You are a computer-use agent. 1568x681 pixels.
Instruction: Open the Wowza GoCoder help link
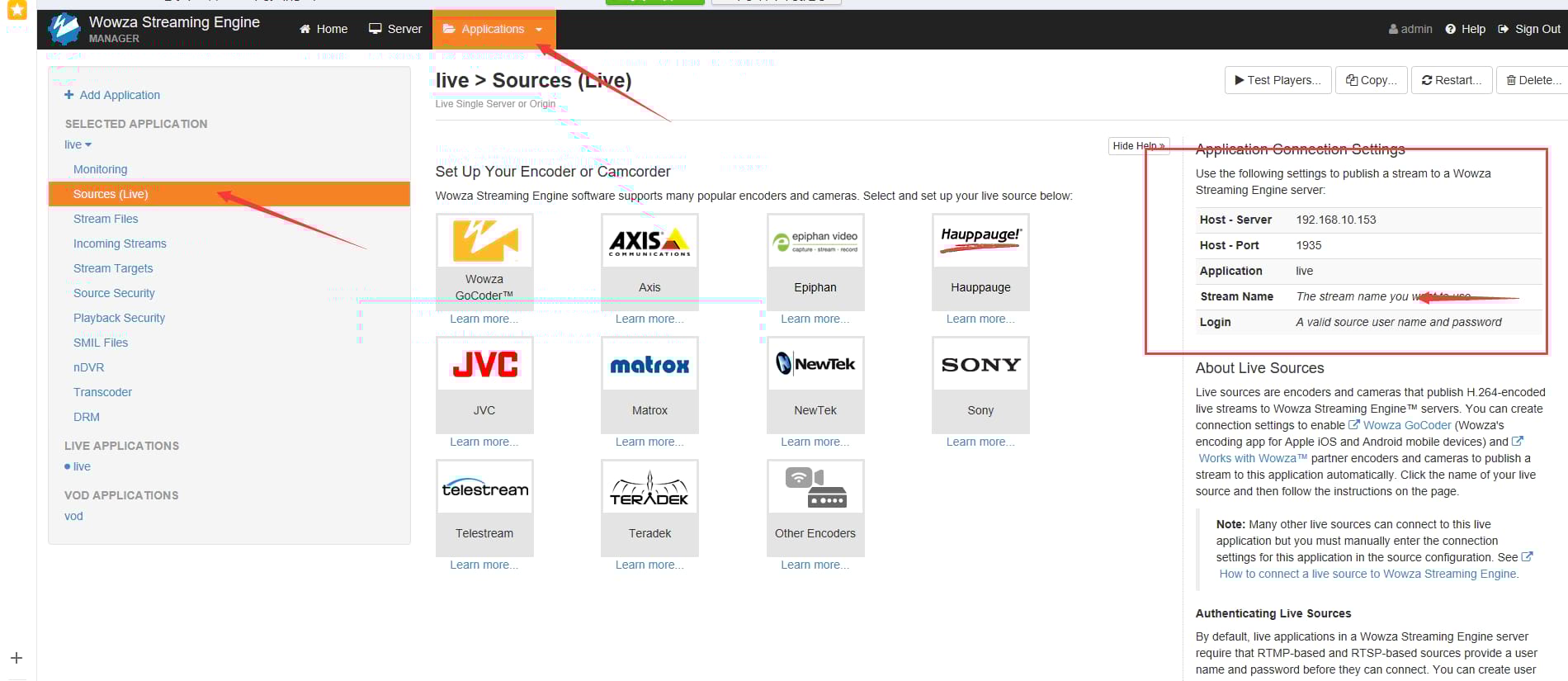pyautogui.click(x=1406, y=425)
